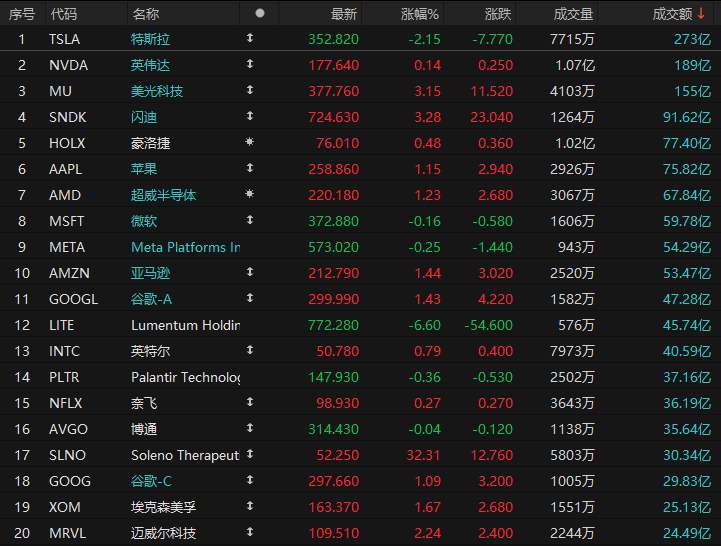Click the Palantir Technolog name cell

click(186, 377)
